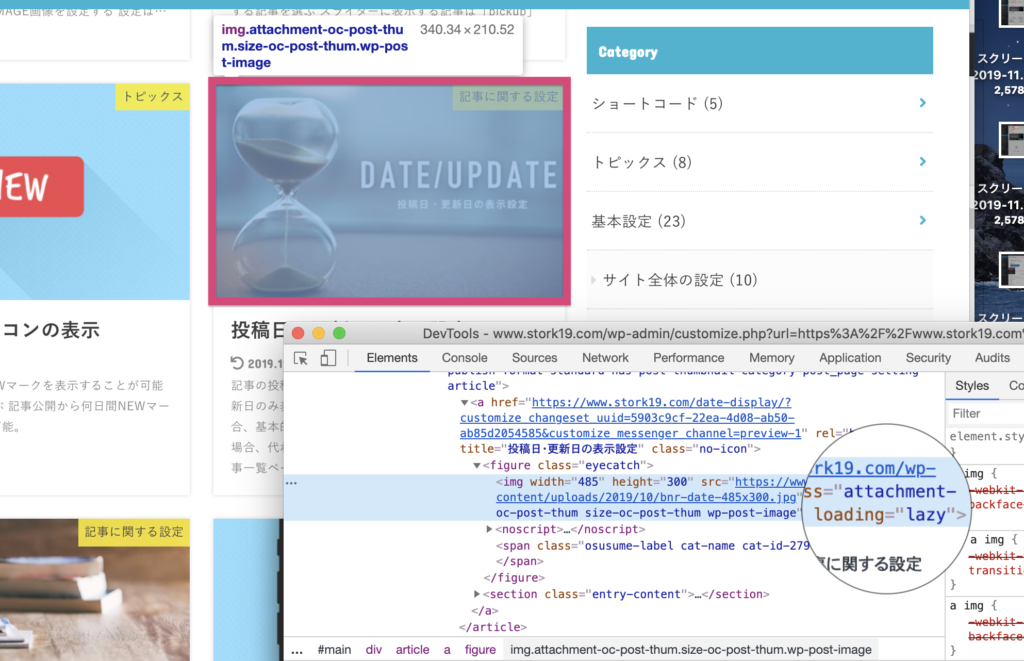Click the 記事に関する設定 label on books thumbnail
The height and width of the screenshot is (661, 1024).
pyautogui.click(x=134, y=532)
